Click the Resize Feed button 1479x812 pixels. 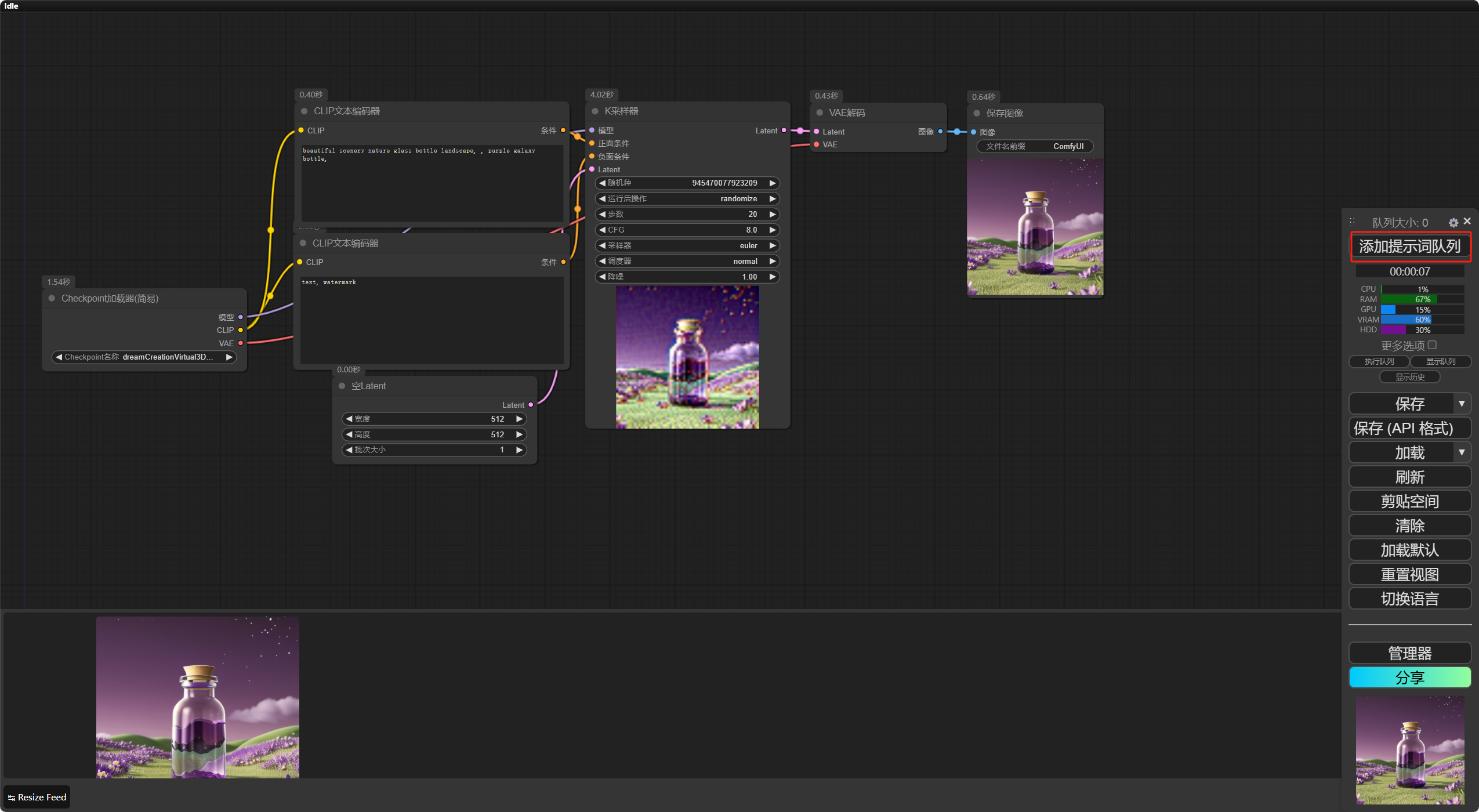(x=37, y=797)
